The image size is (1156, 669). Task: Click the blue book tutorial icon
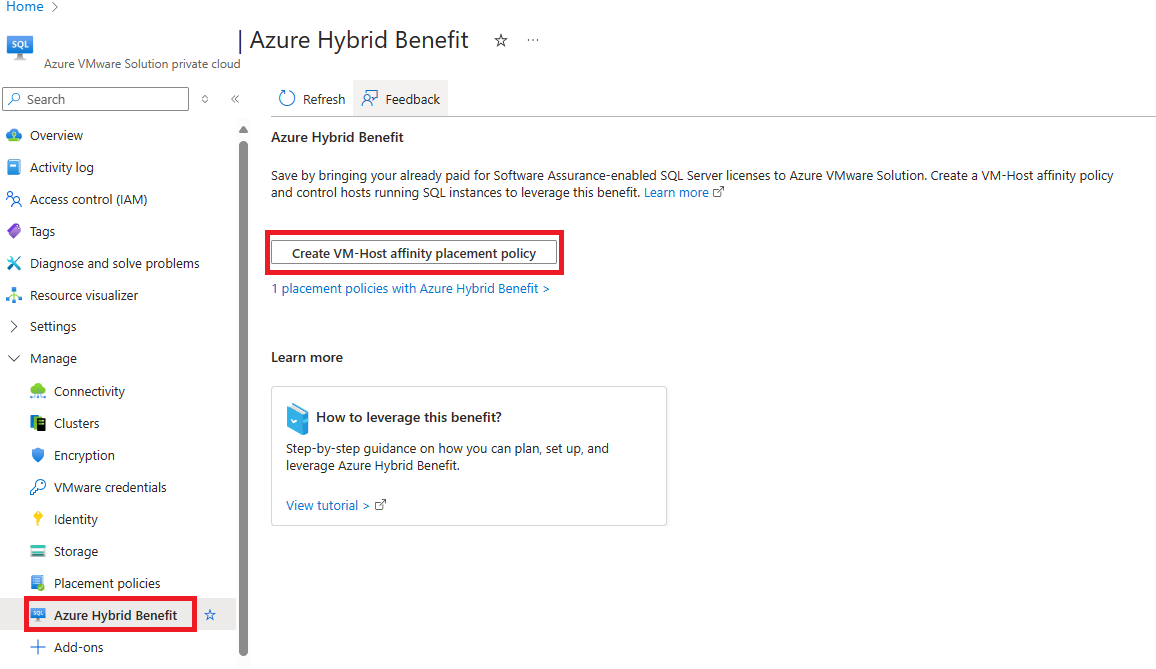297,419
